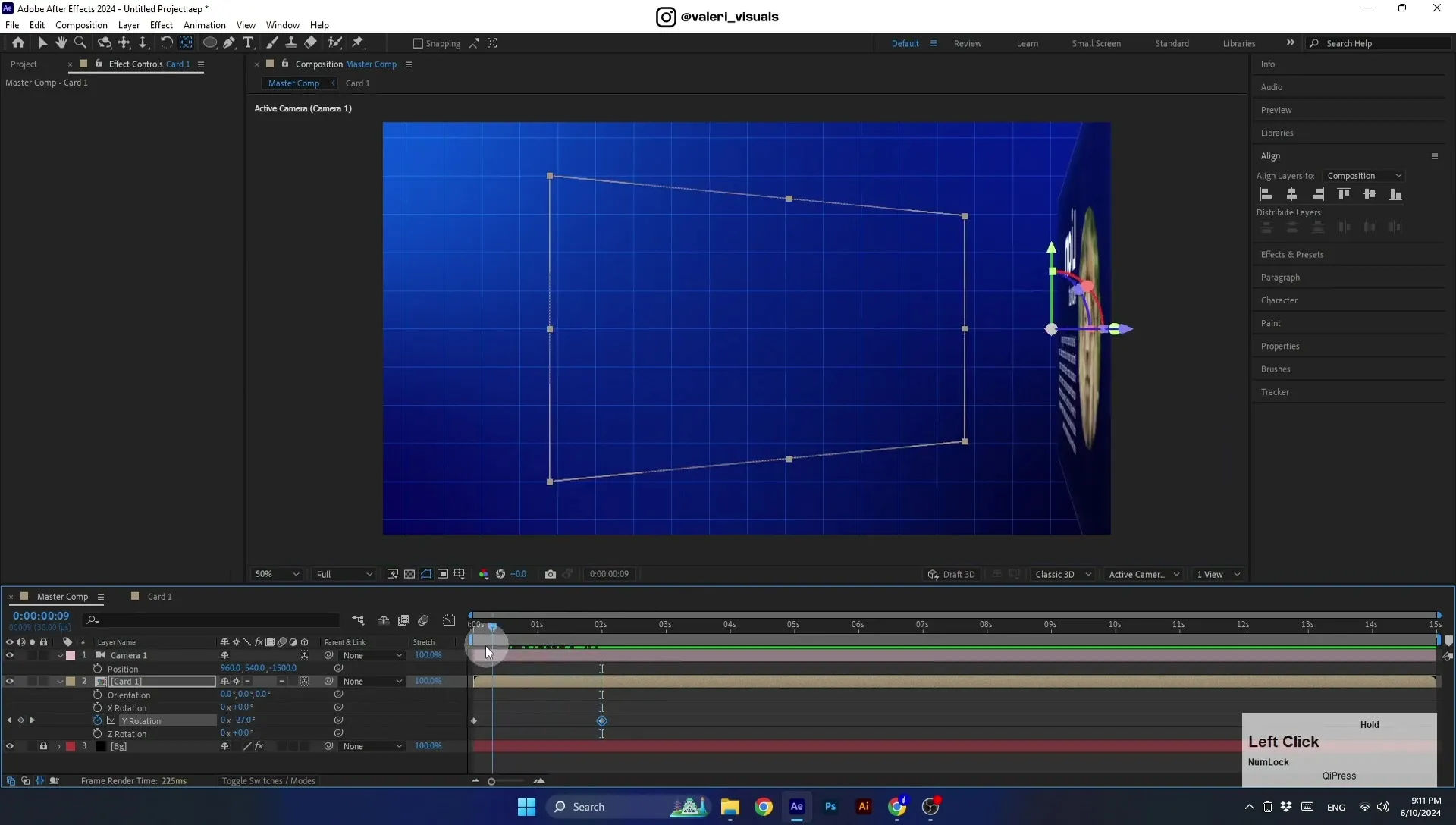Hide the Camera 1 layer
Viewport: 1456px width, 825px height.
tap(10, 655)
